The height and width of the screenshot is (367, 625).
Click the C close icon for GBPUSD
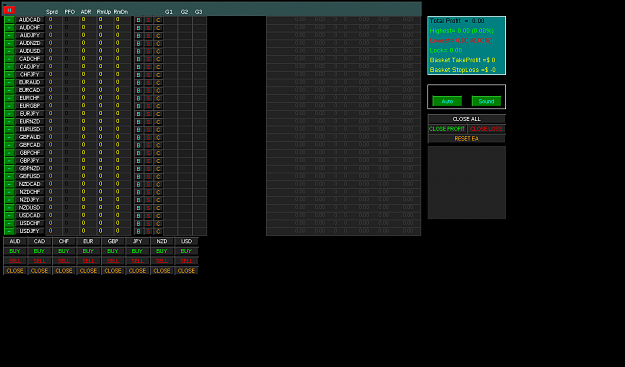pyautogui.click(x=158, y=177)
